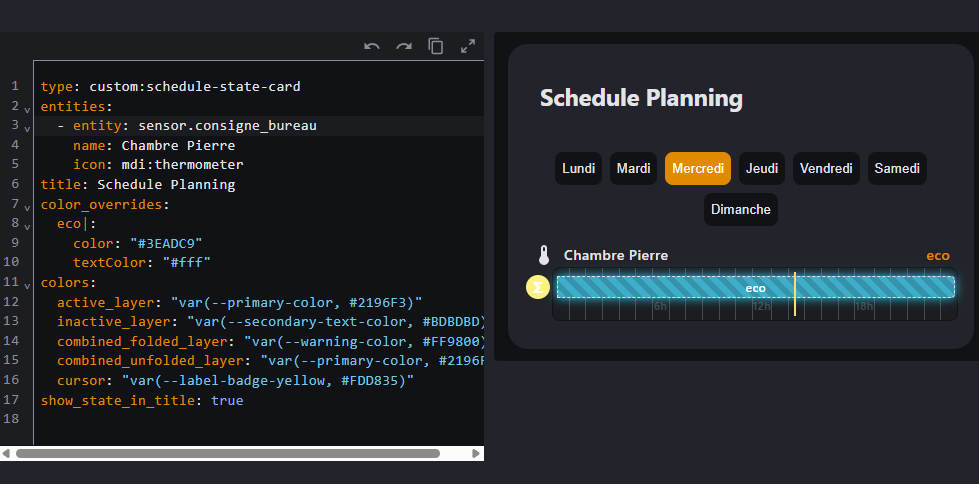Screen dimensions: 979x484
Task: Fold the entity item at line 3
Action: [x=27, y=127]
